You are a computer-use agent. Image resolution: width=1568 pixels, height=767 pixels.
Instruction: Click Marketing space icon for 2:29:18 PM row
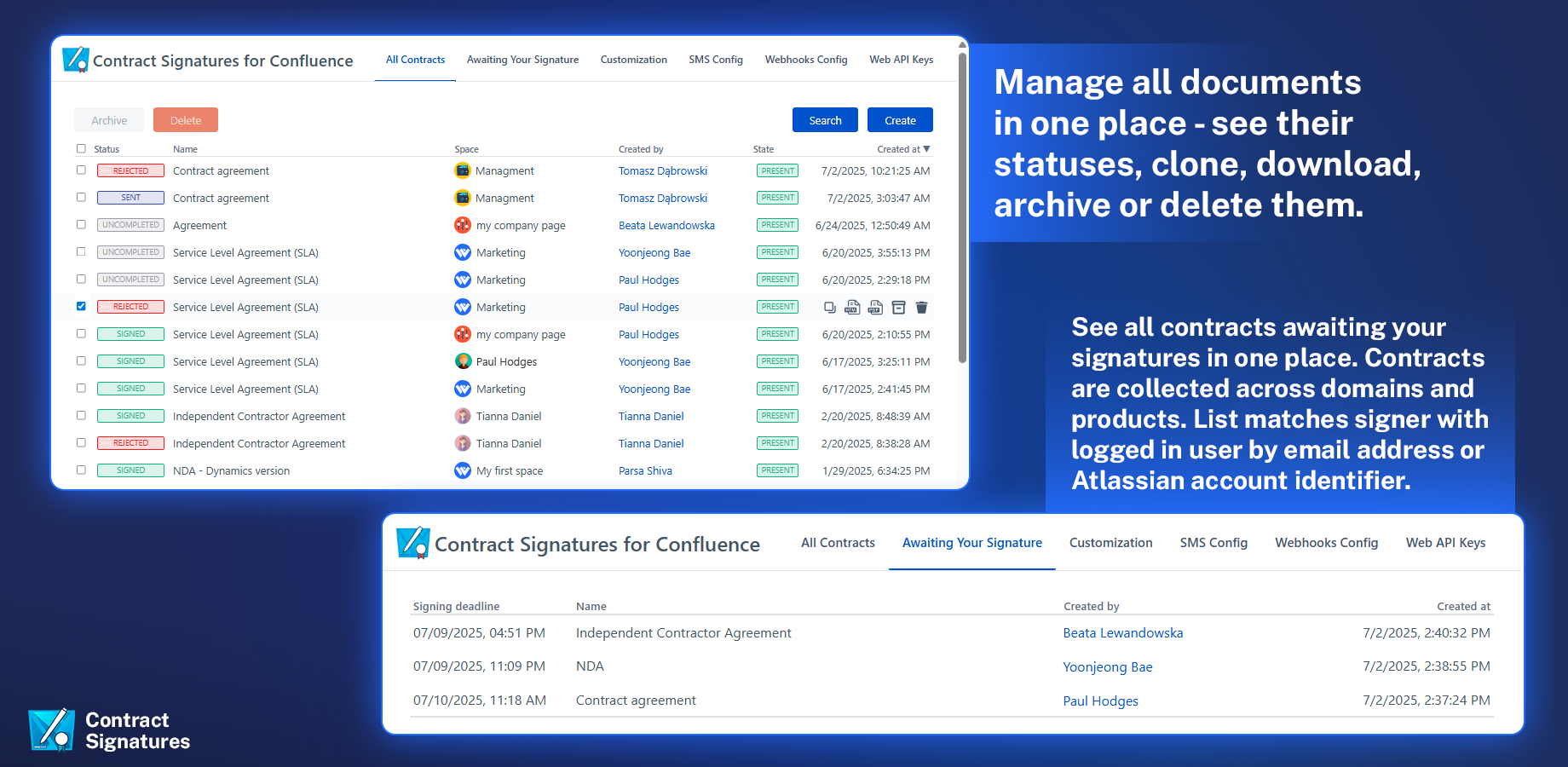click(463, 280)
